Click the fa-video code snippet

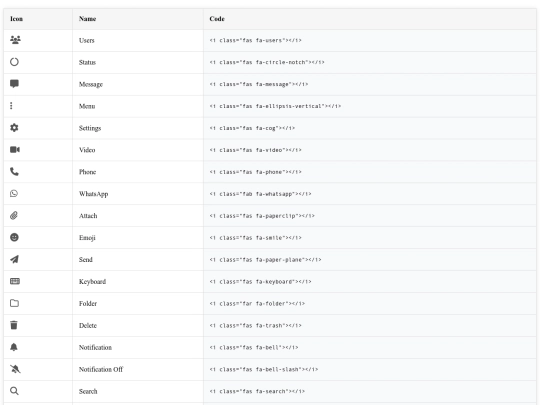coord(256,150)
